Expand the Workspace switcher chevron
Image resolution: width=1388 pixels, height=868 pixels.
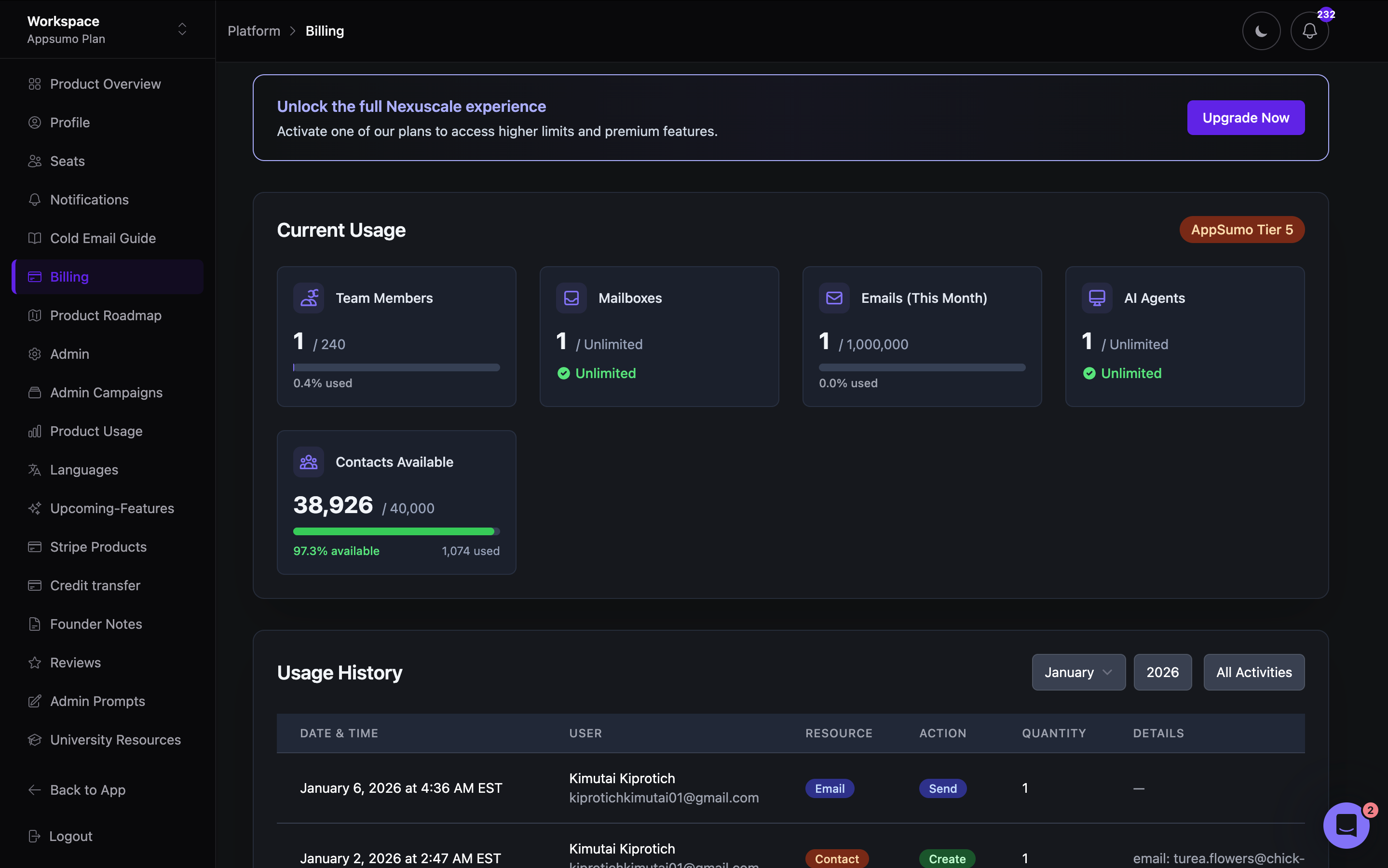pos(182,29)
